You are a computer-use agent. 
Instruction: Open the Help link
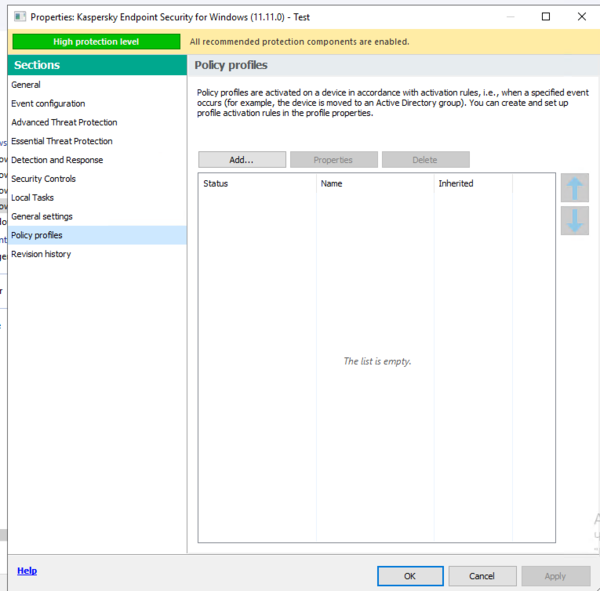pyautogui.click(x=27, y=571)
